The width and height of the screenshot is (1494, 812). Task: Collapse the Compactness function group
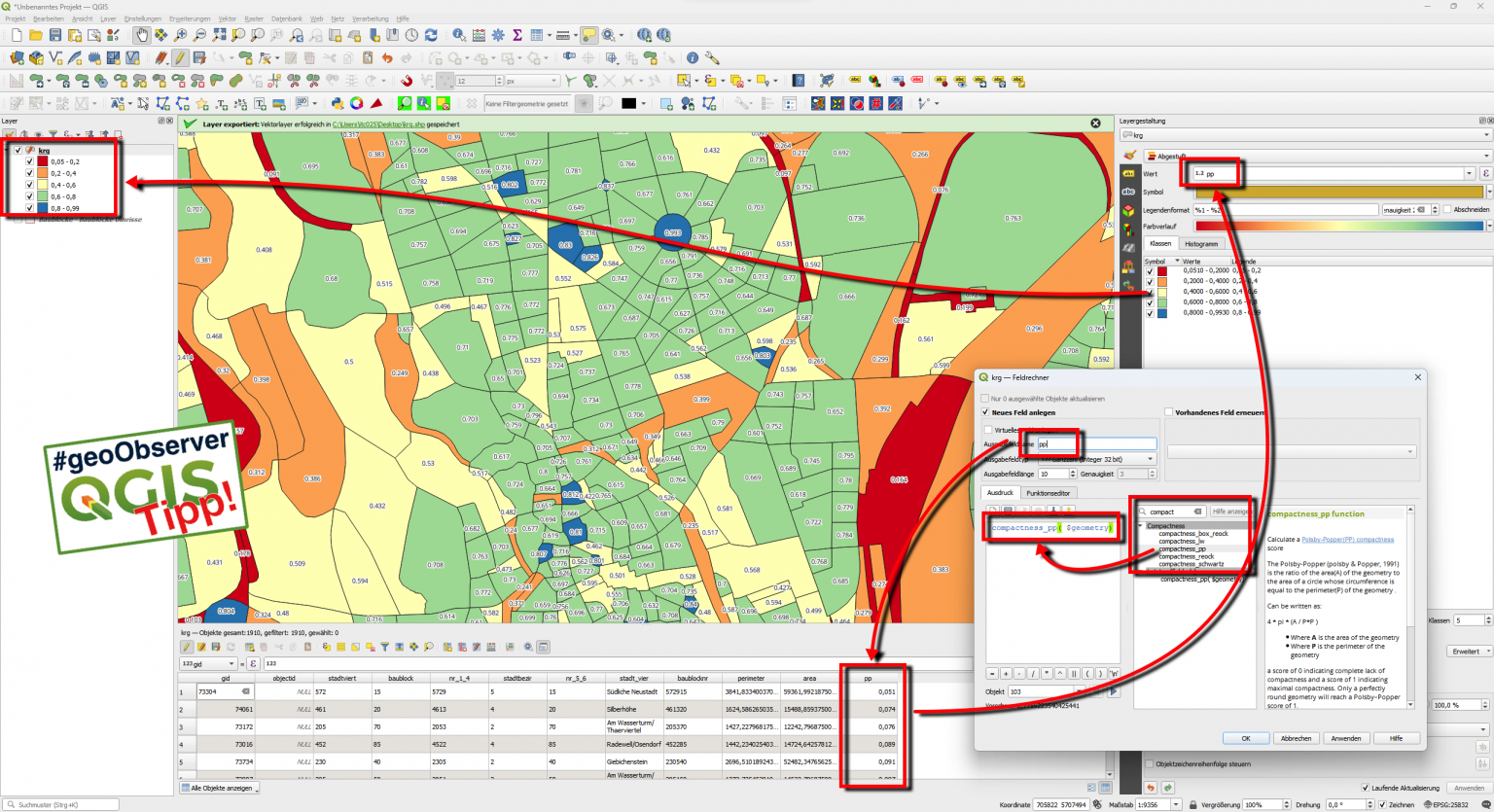(x=1141, y=525)
